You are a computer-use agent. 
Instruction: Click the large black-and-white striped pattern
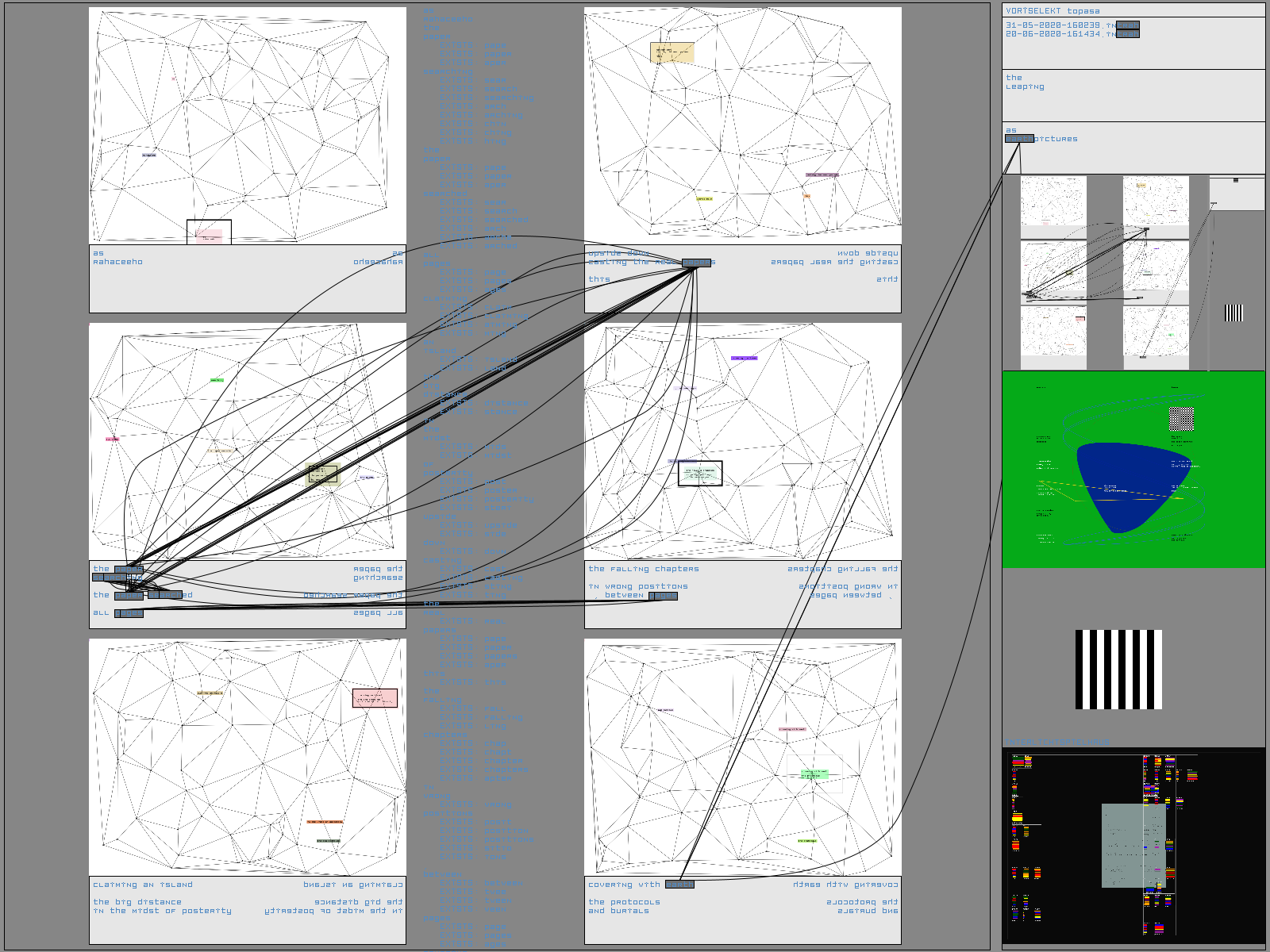coord(1118,670)
